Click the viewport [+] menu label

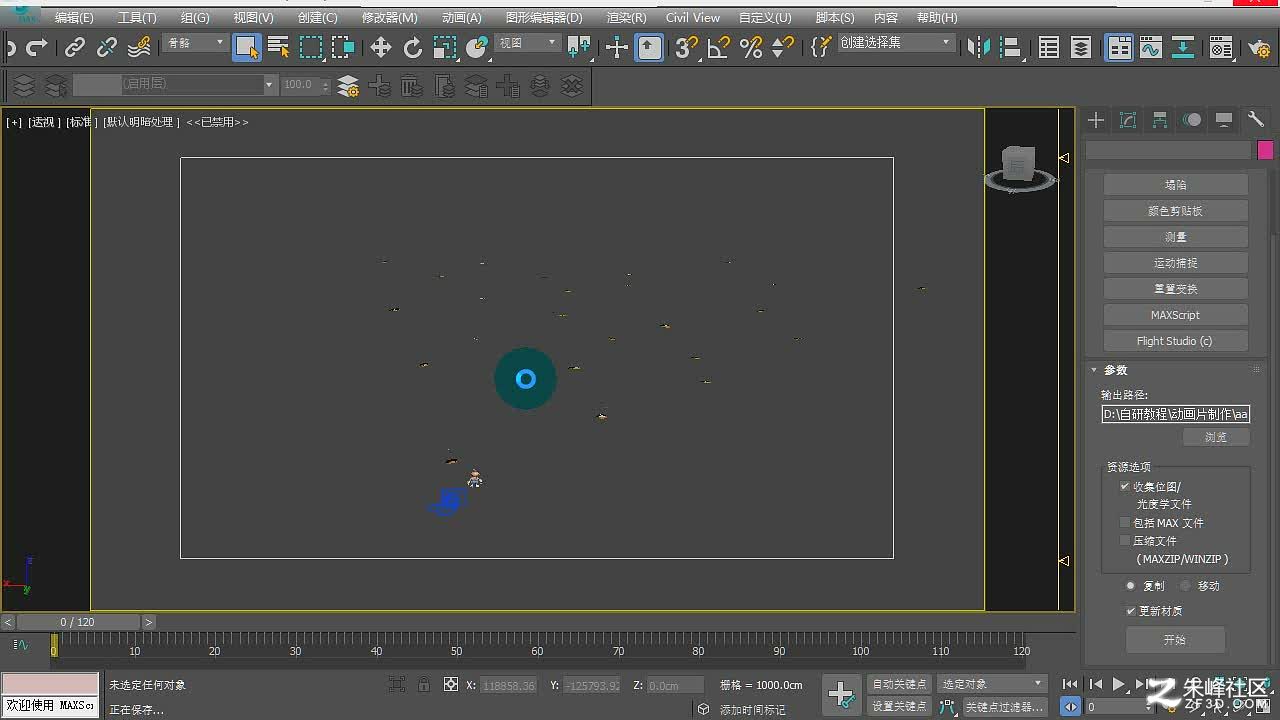pos(14,122)
